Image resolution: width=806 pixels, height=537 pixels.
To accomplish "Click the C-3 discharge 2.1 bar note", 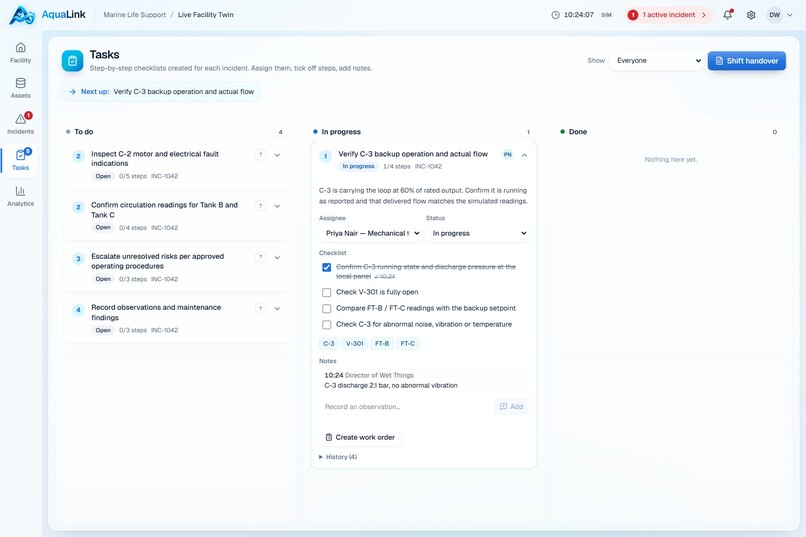I will tap(391, 385).
